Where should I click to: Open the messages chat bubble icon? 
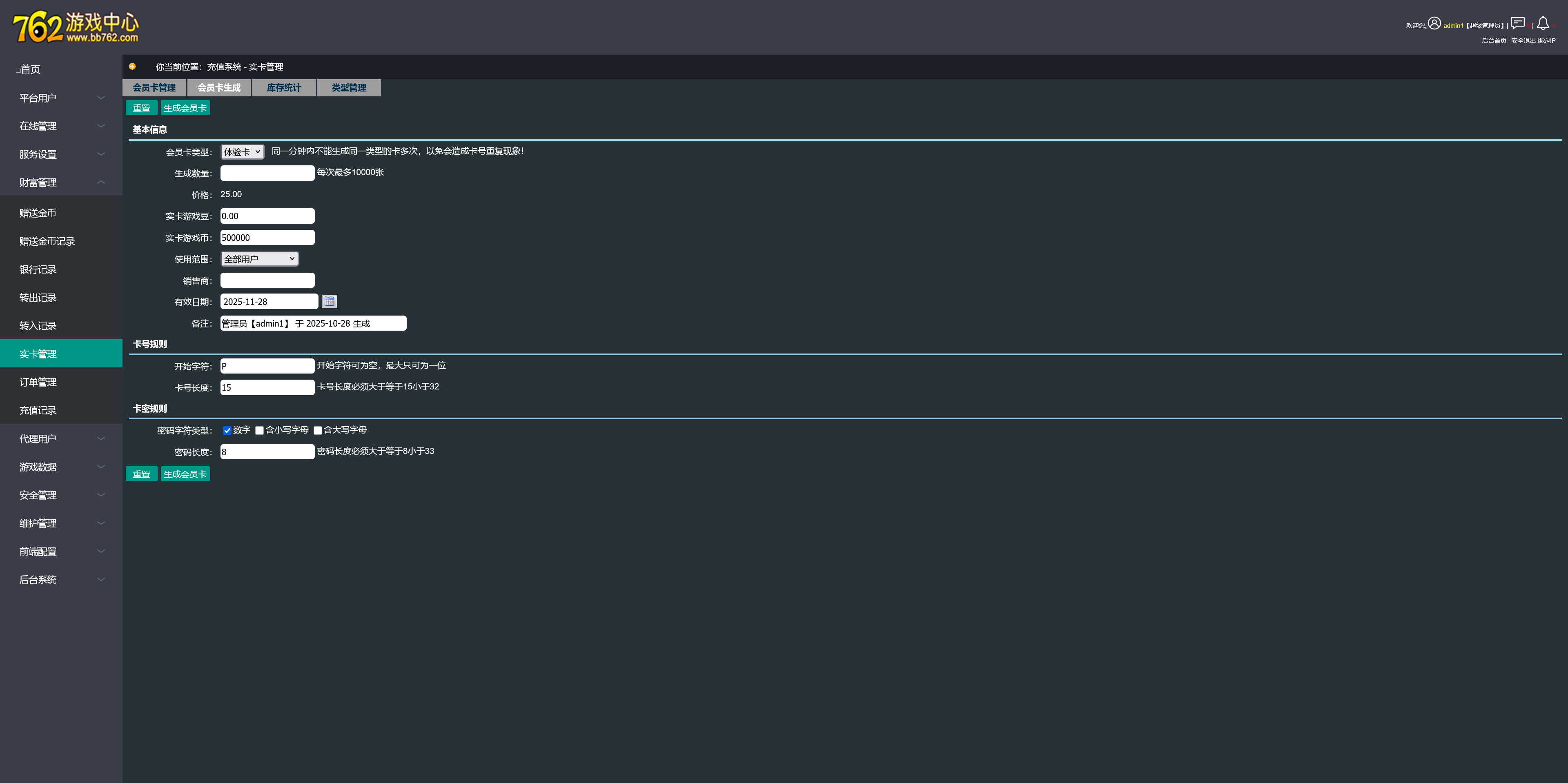tap(1517, 23)
